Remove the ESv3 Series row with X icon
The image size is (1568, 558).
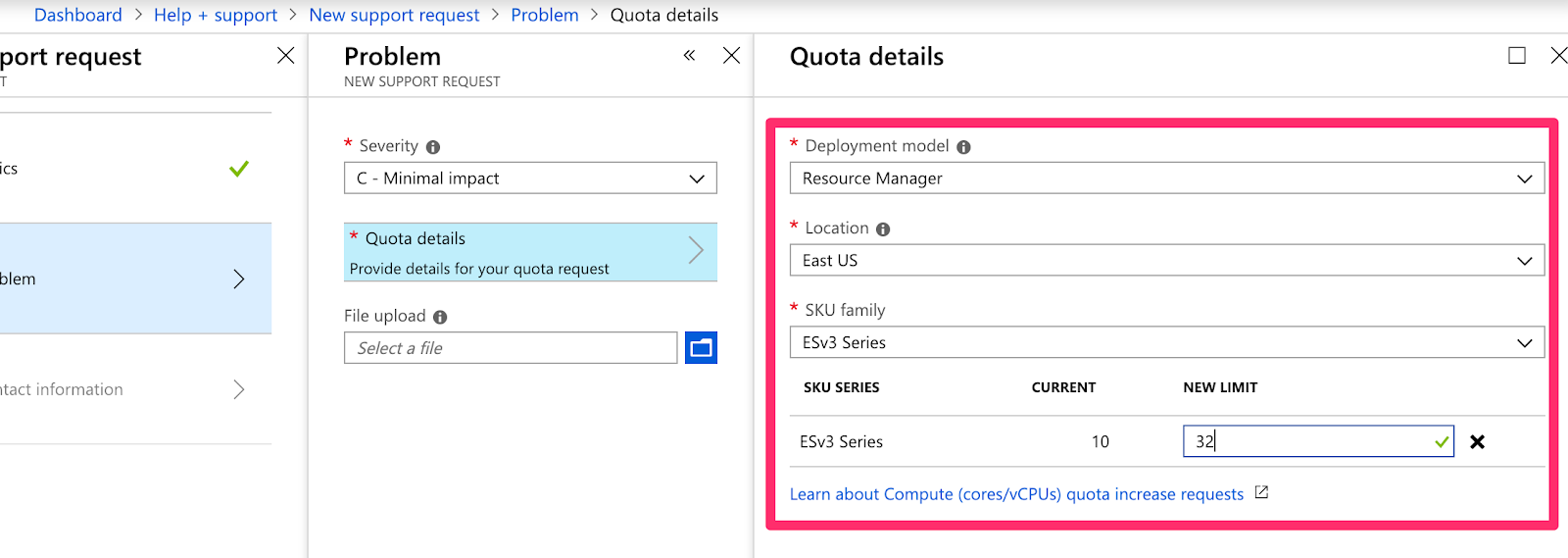tap(1477, 442)
